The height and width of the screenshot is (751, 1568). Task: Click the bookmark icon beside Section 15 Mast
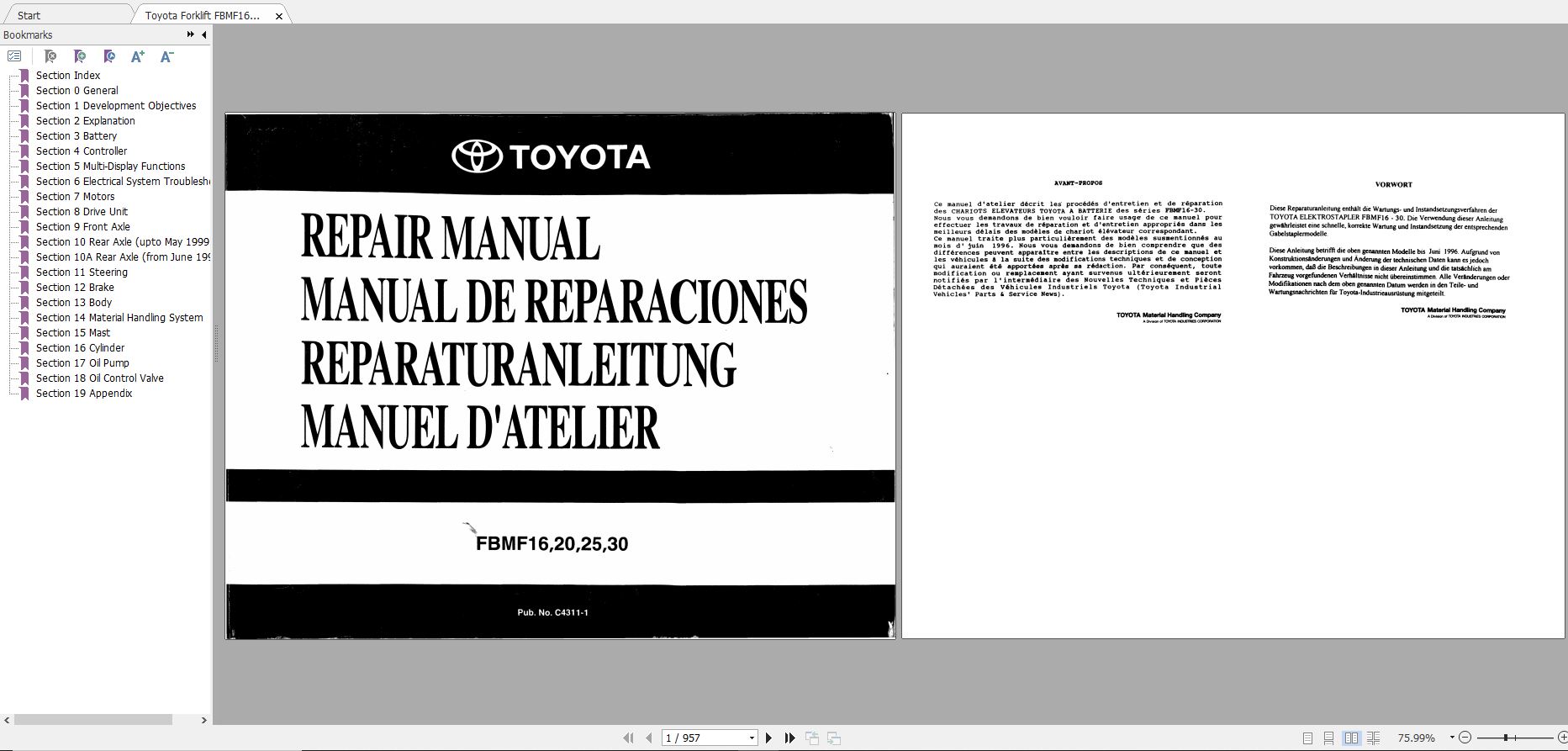tap(24, 333)
